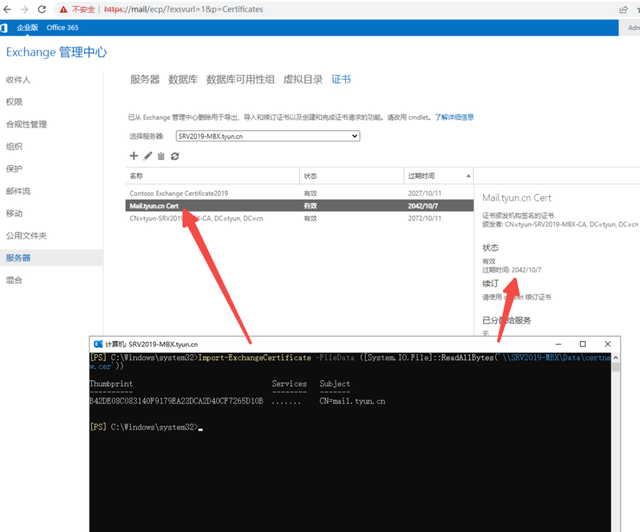Switch to 证书 tab

[x=341, y=79]
